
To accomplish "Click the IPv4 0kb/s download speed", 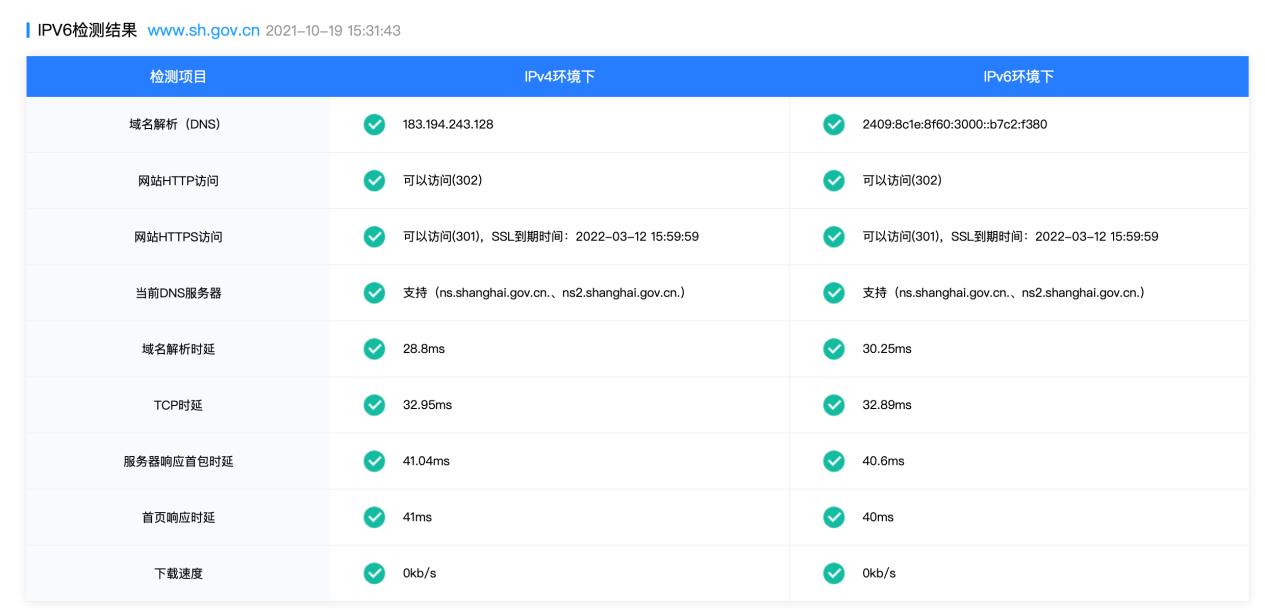I will 419,573.
